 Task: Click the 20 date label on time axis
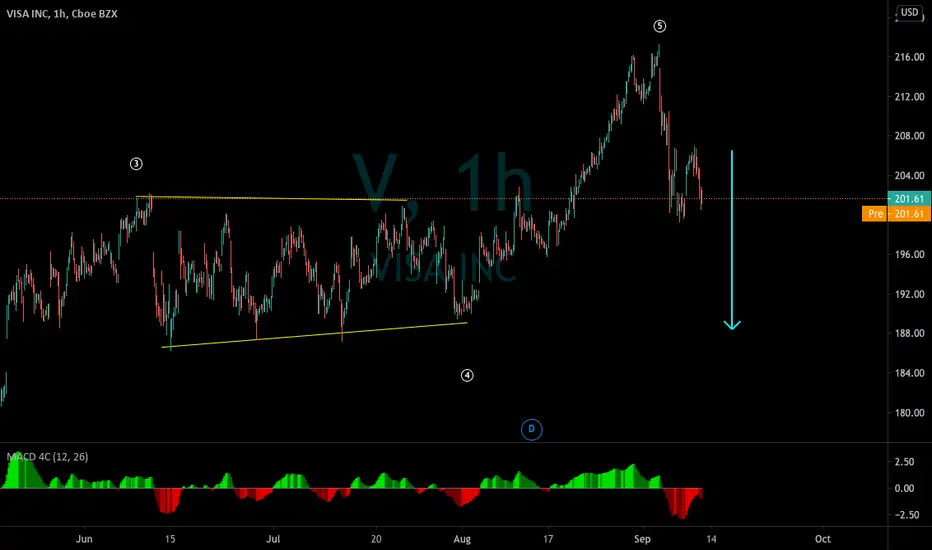[376, 539]
